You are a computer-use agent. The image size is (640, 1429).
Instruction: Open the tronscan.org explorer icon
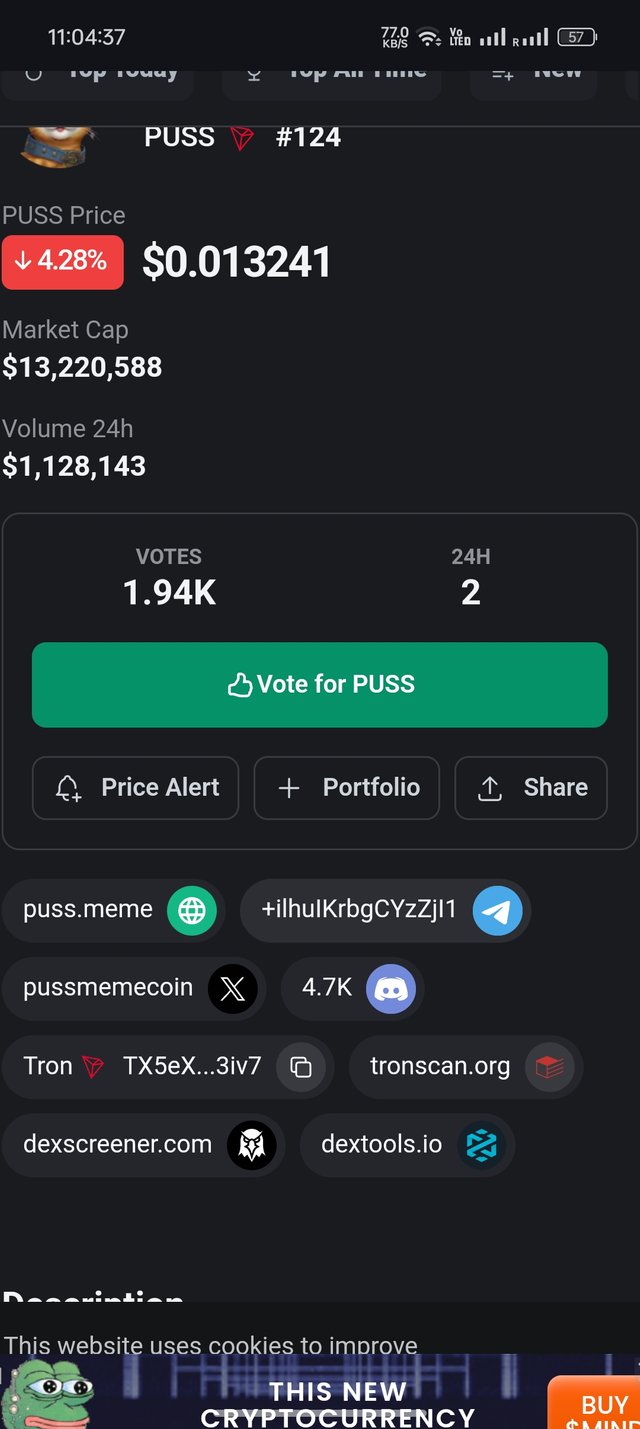[x=549, y=1067]
